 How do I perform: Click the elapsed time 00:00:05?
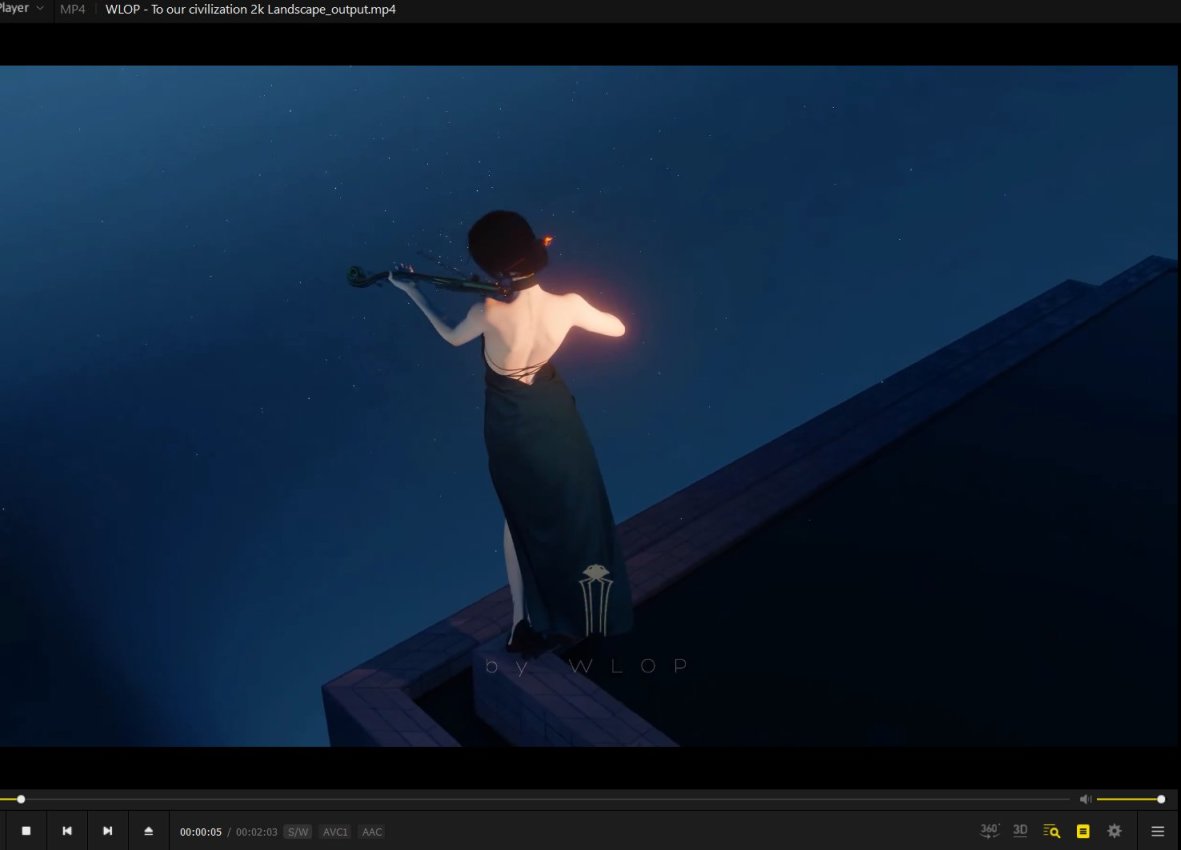[x=200, y=832]
